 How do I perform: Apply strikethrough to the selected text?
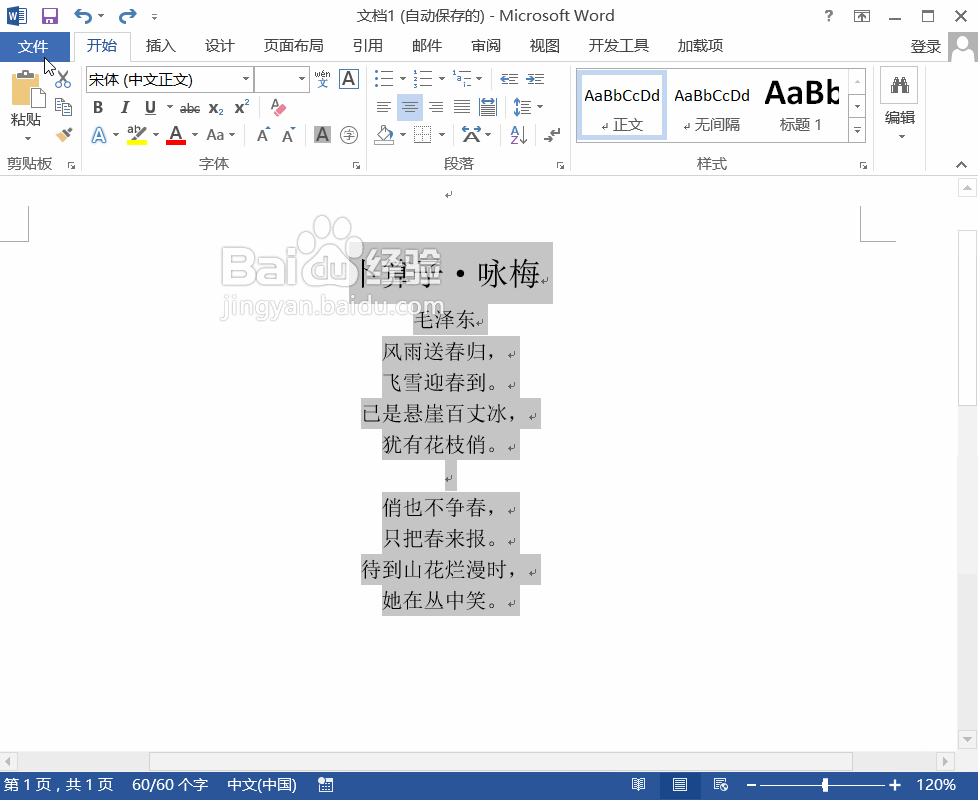tap(190, 107)
